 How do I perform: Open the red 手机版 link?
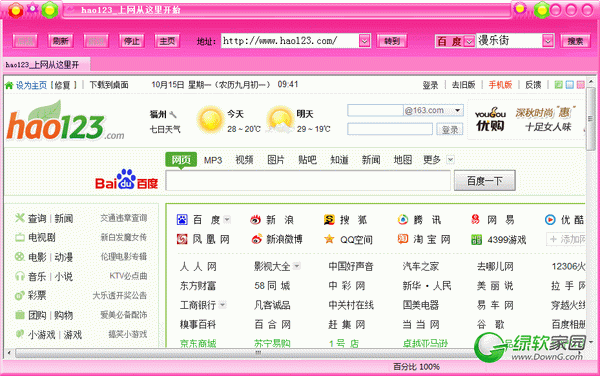click(x=500, y=85)
